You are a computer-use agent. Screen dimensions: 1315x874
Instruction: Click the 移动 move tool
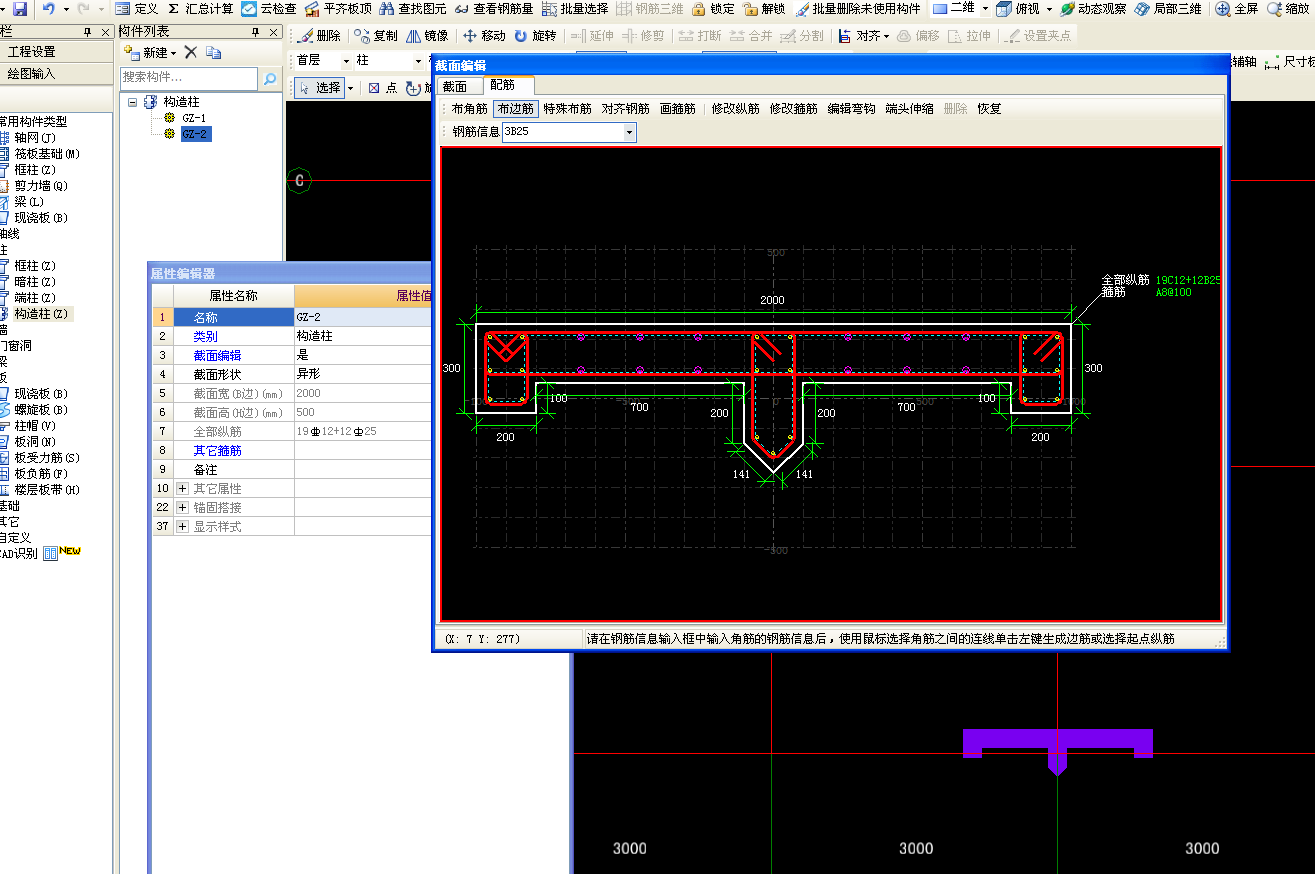[x=484, y=35]
